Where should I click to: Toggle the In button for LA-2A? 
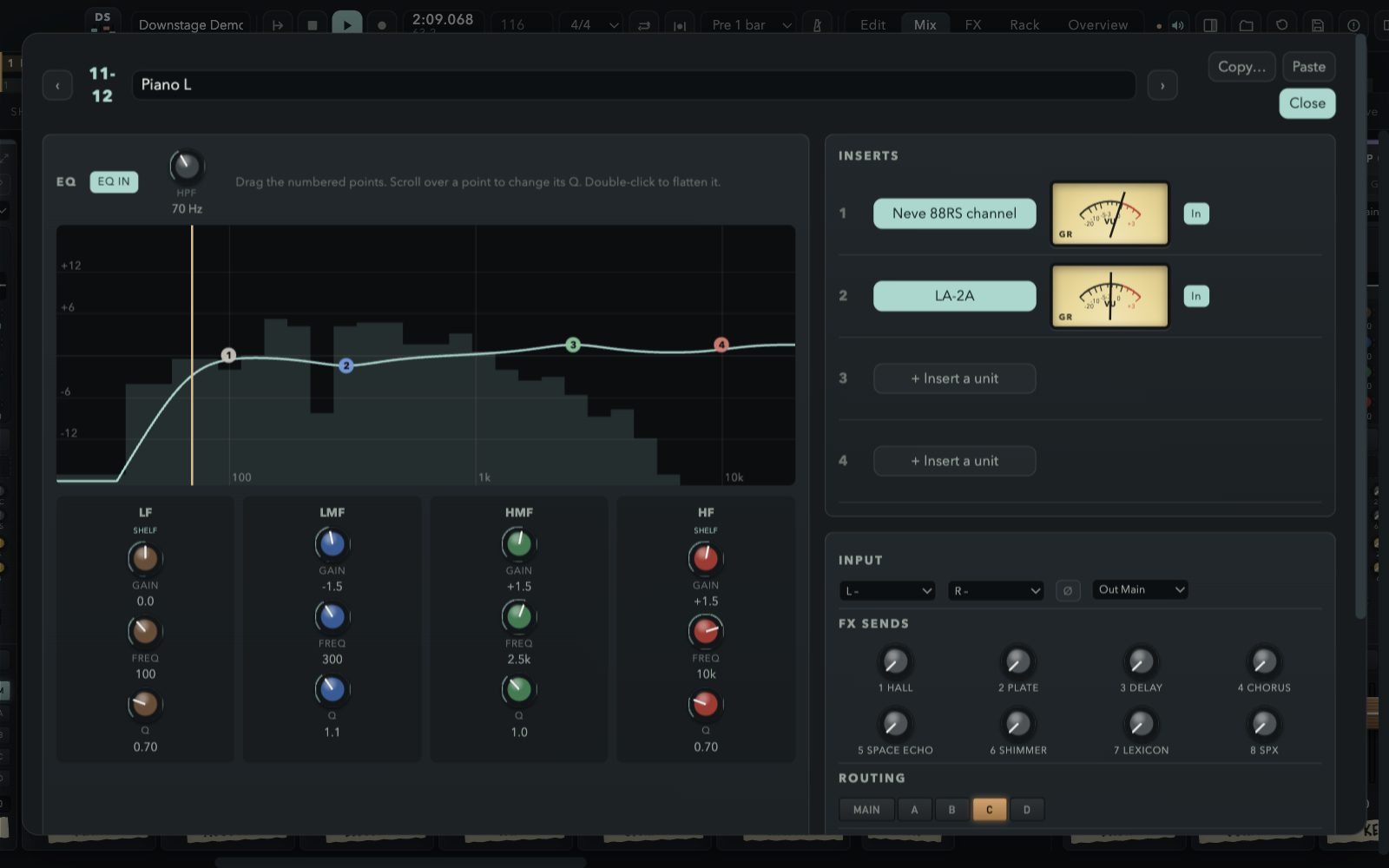[x=1196, y=296]
